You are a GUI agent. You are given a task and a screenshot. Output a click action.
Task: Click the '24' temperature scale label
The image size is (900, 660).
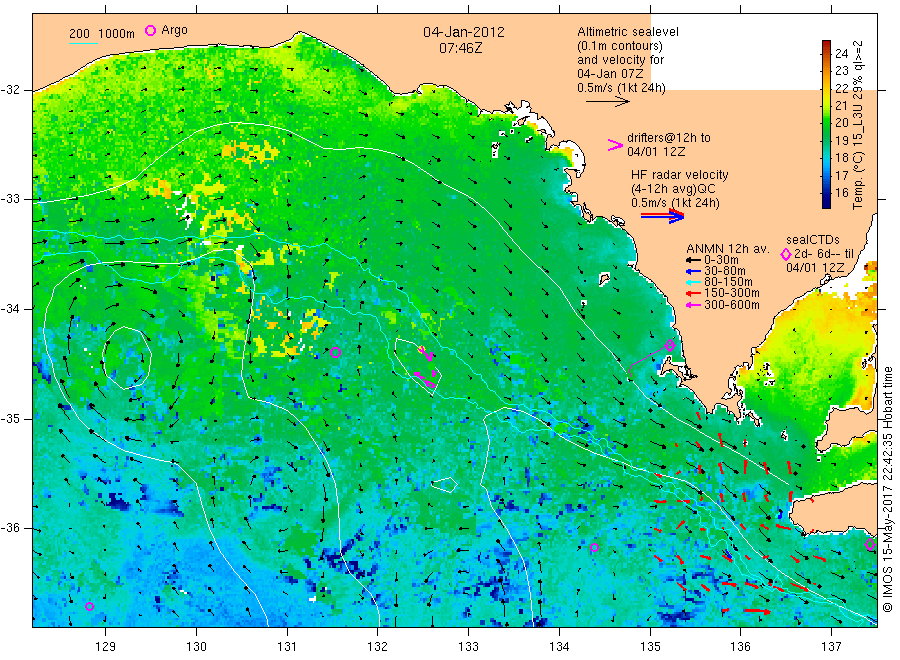(x=841, y=53)
